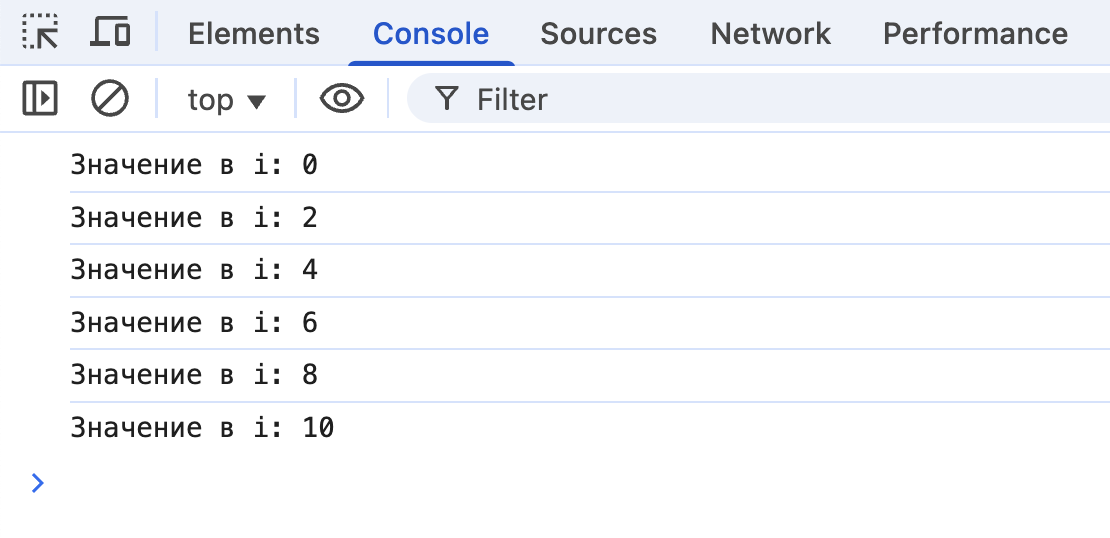This screenshot has width=1110, height=538.
Task: Click the "Значение в i: 8" message
Action: coord(194,375)
